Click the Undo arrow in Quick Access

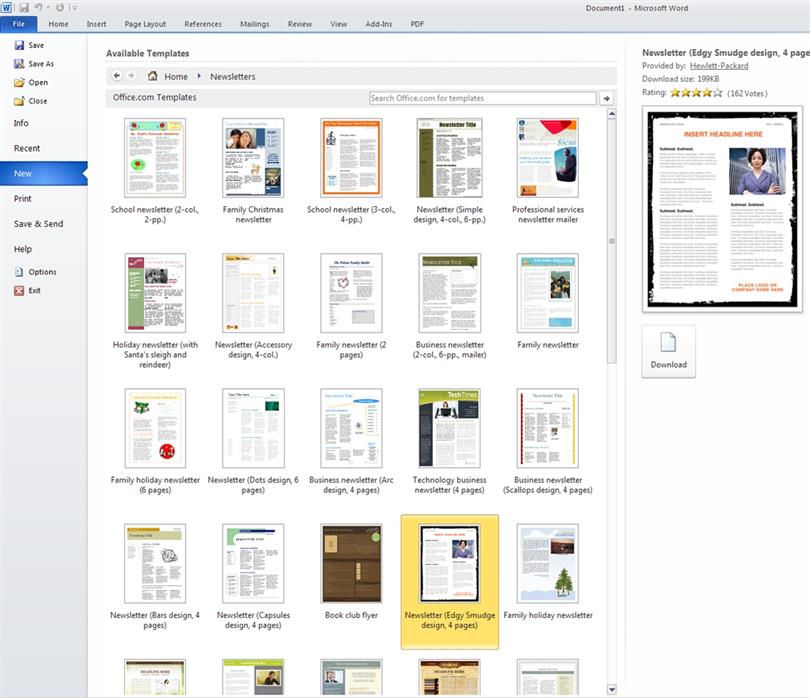[39, 8]
